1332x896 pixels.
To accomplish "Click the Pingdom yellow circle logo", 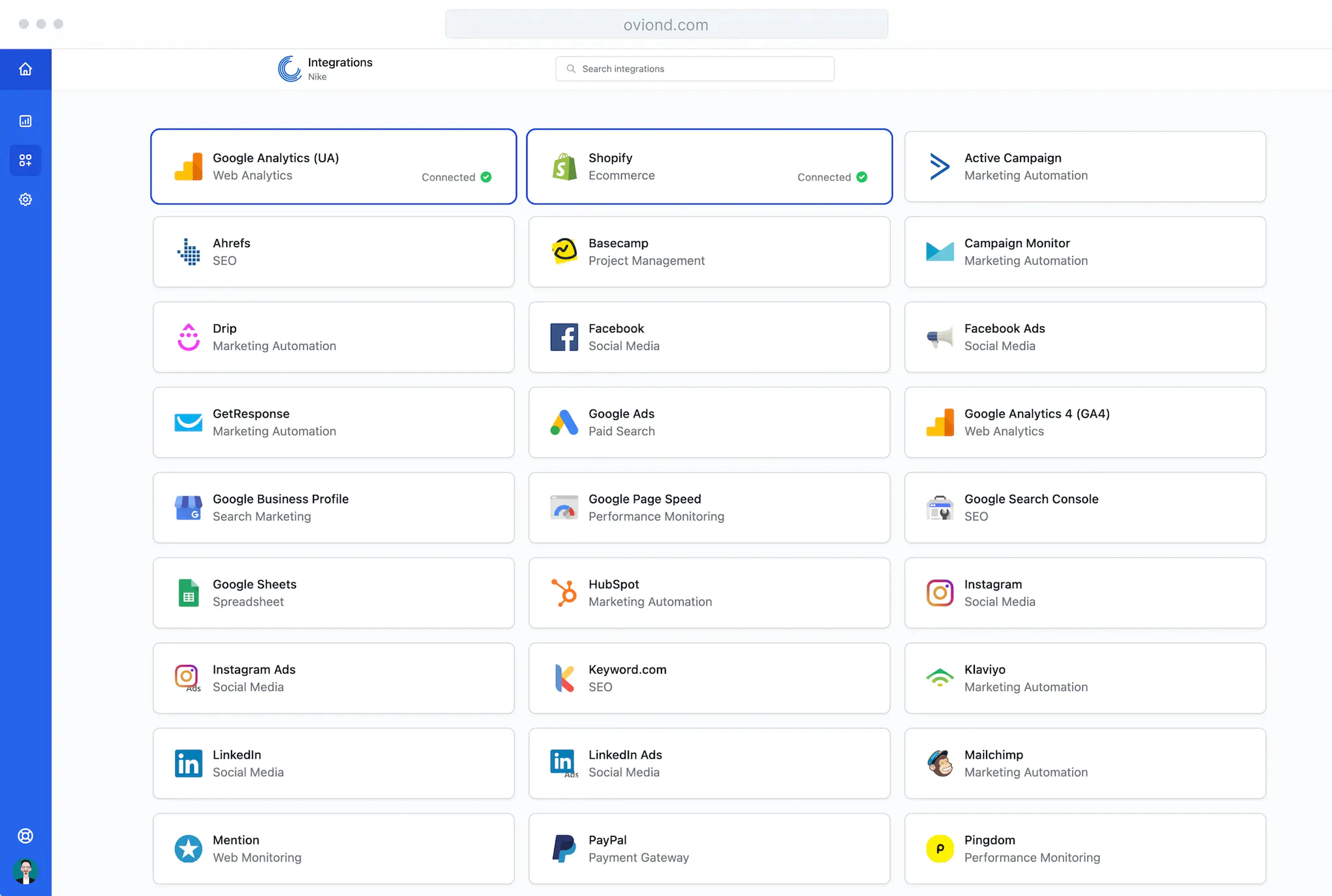I will pos(940,849).
